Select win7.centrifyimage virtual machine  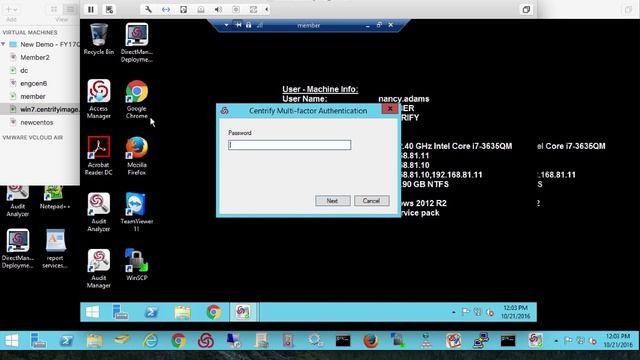41,109
